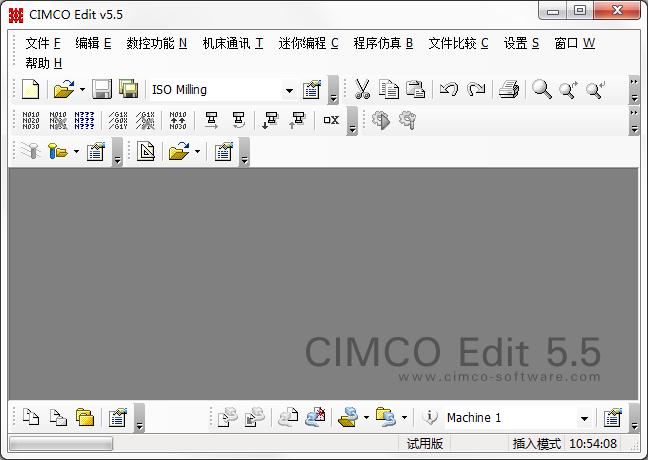Click the machine info icon

[430, 417]
